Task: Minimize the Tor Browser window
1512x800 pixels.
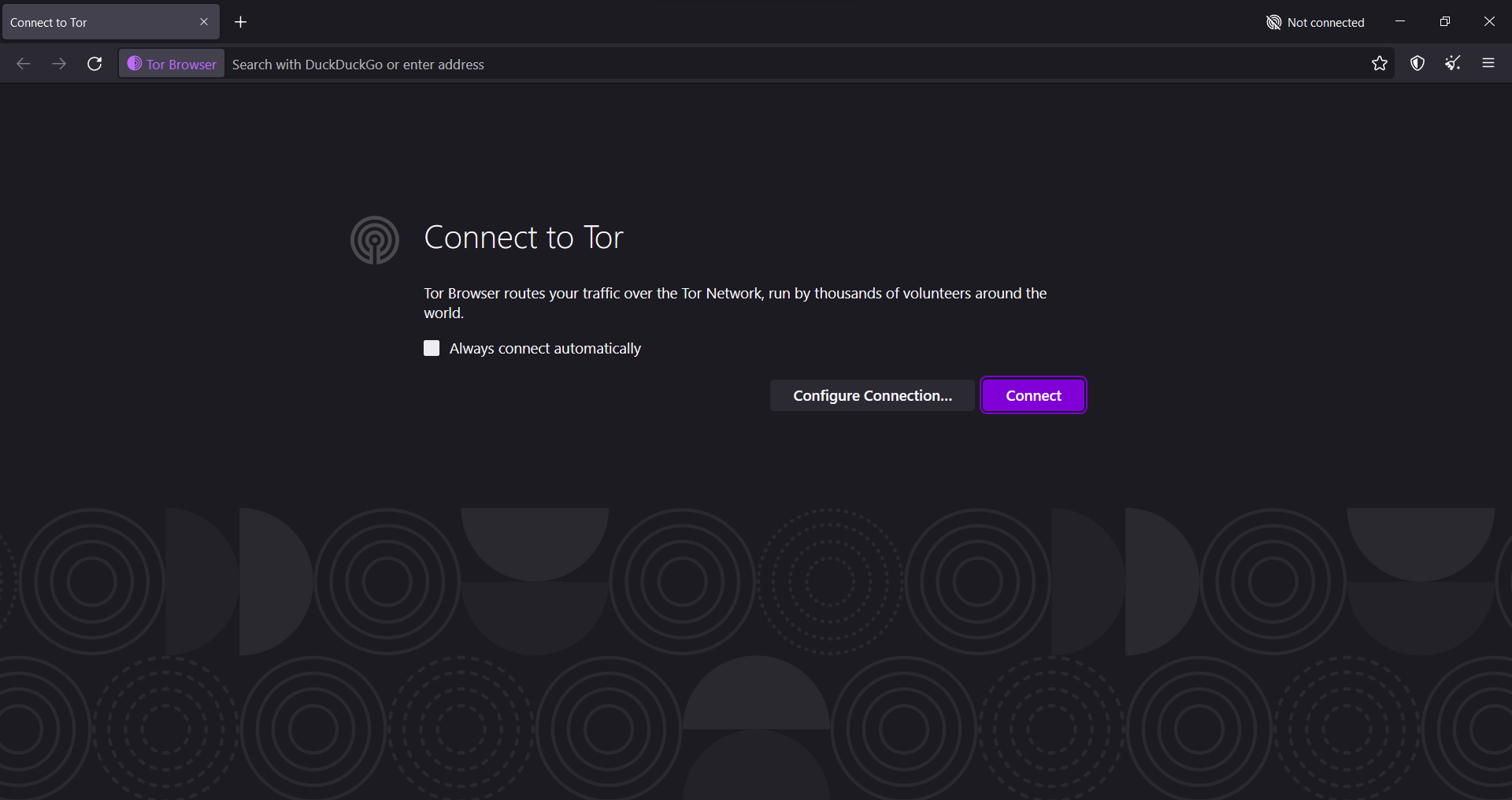Action: coord(1400,22)
